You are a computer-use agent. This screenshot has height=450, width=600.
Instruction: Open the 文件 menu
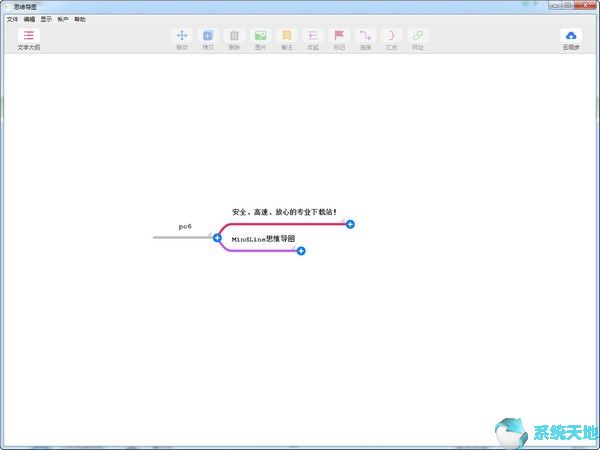click(12, 19)
